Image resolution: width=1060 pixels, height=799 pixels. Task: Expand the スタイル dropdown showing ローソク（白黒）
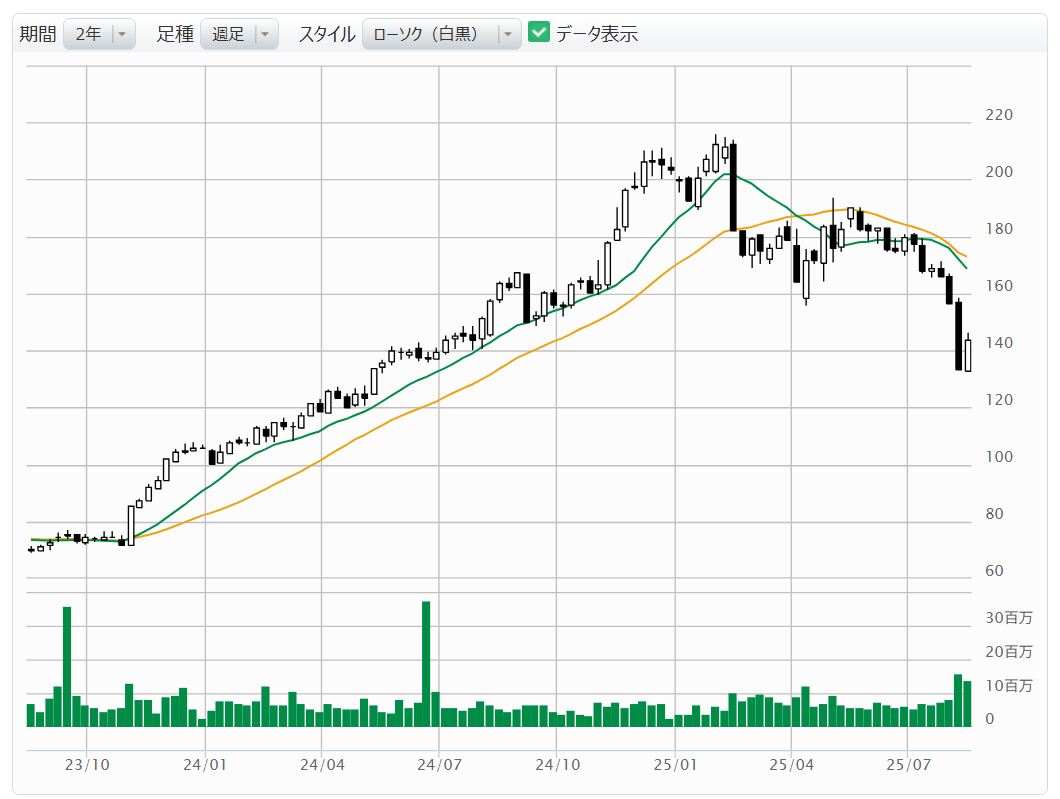pyautogui.click(x=432, y=34)
